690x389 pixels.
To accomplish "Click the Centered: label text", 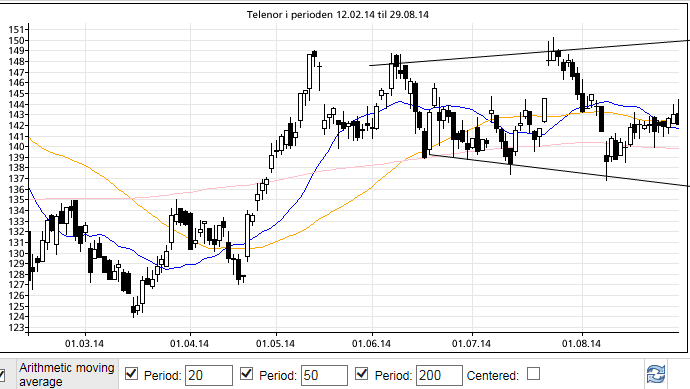I will (493, 376).
